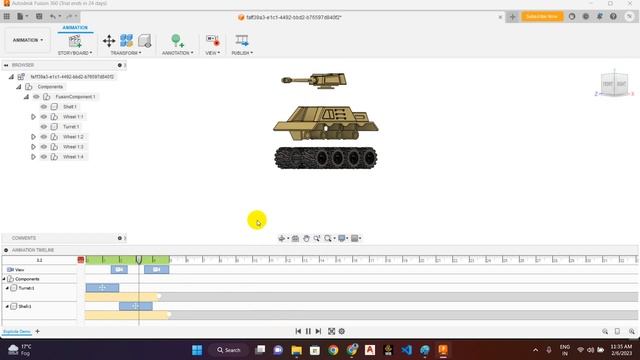
Task: Expand the Wheel 1:2 tree node
Action: point(33,137)
